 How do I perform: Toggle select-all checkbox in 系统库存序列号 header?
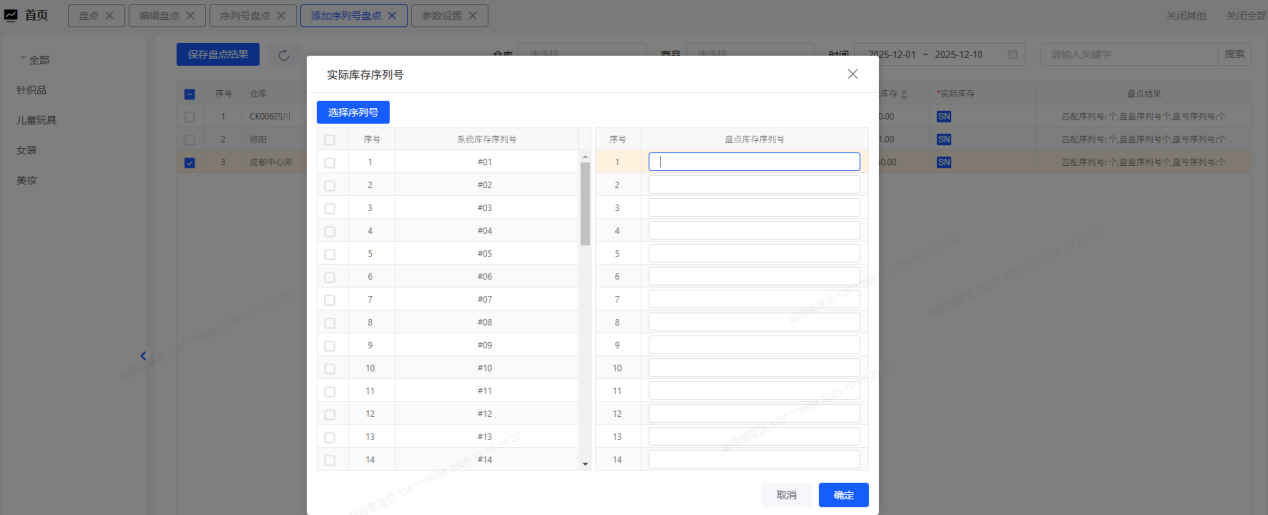click(x=330, y=140)
